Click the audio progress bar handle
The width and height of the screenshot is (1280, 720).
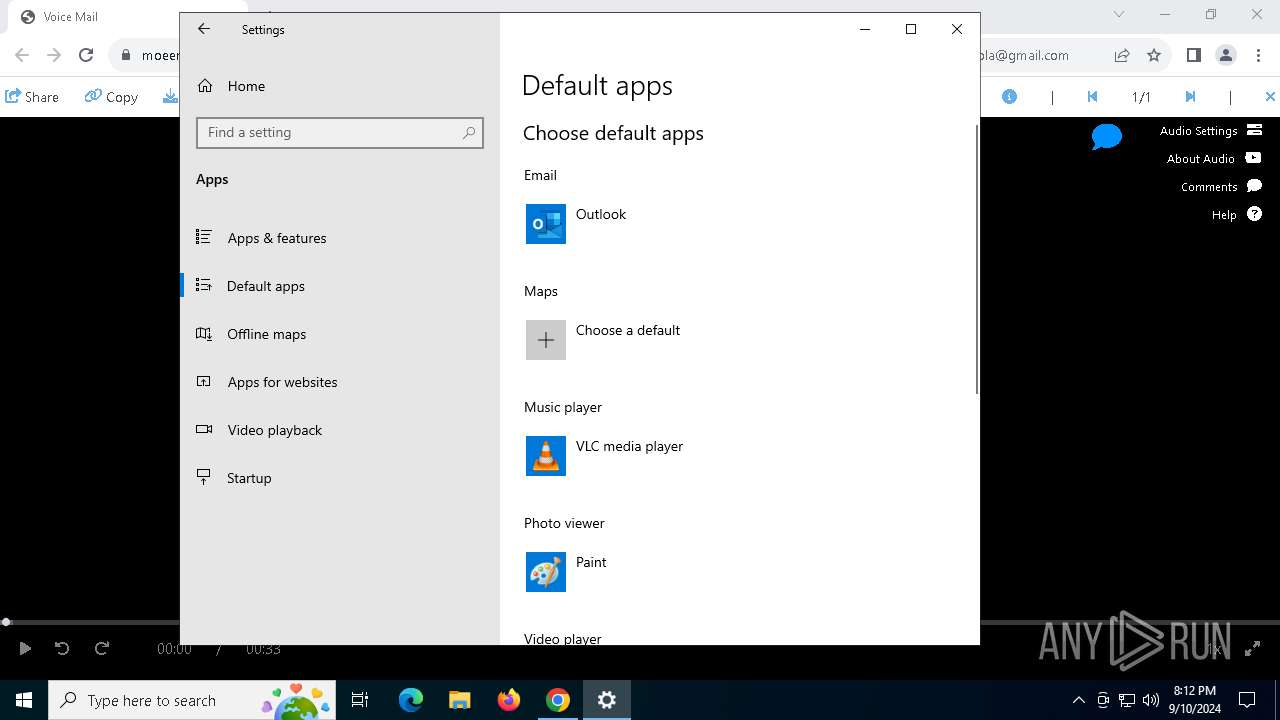tap(6, 622)
